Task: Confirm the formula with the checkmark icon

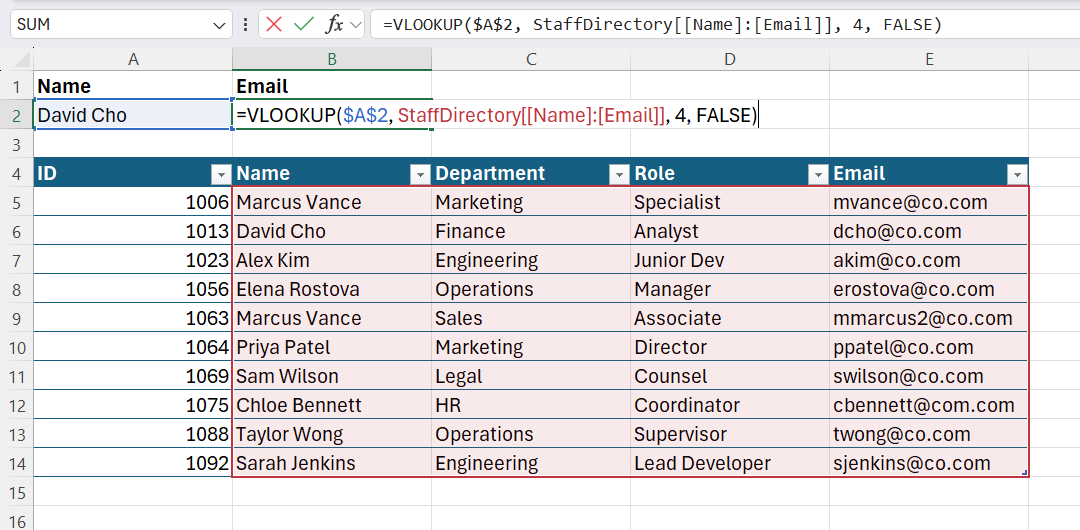Action: [303, 25]
